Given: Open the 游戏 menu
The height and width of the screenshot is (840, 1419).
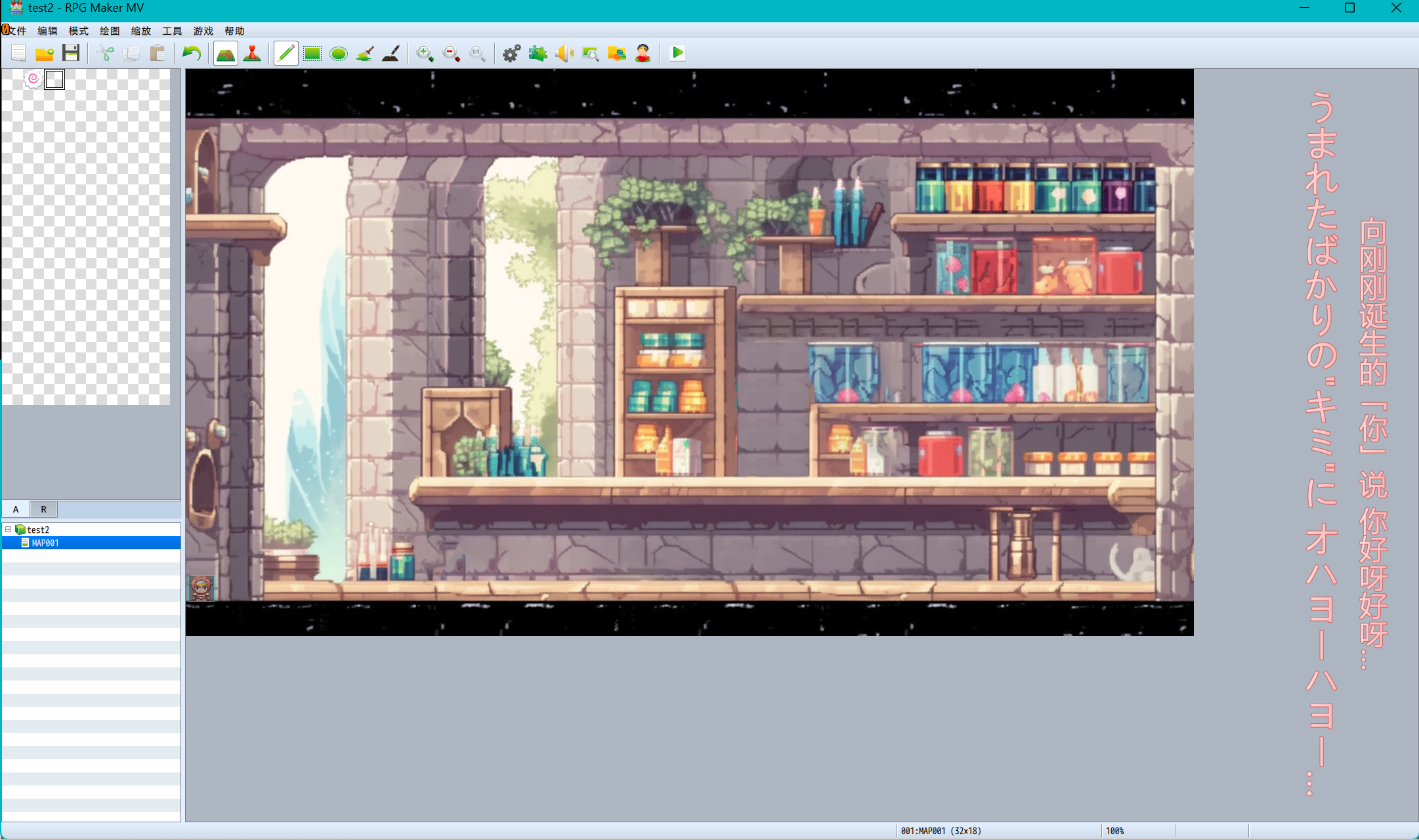Looking at the screenshot, I should click(203, 31).
